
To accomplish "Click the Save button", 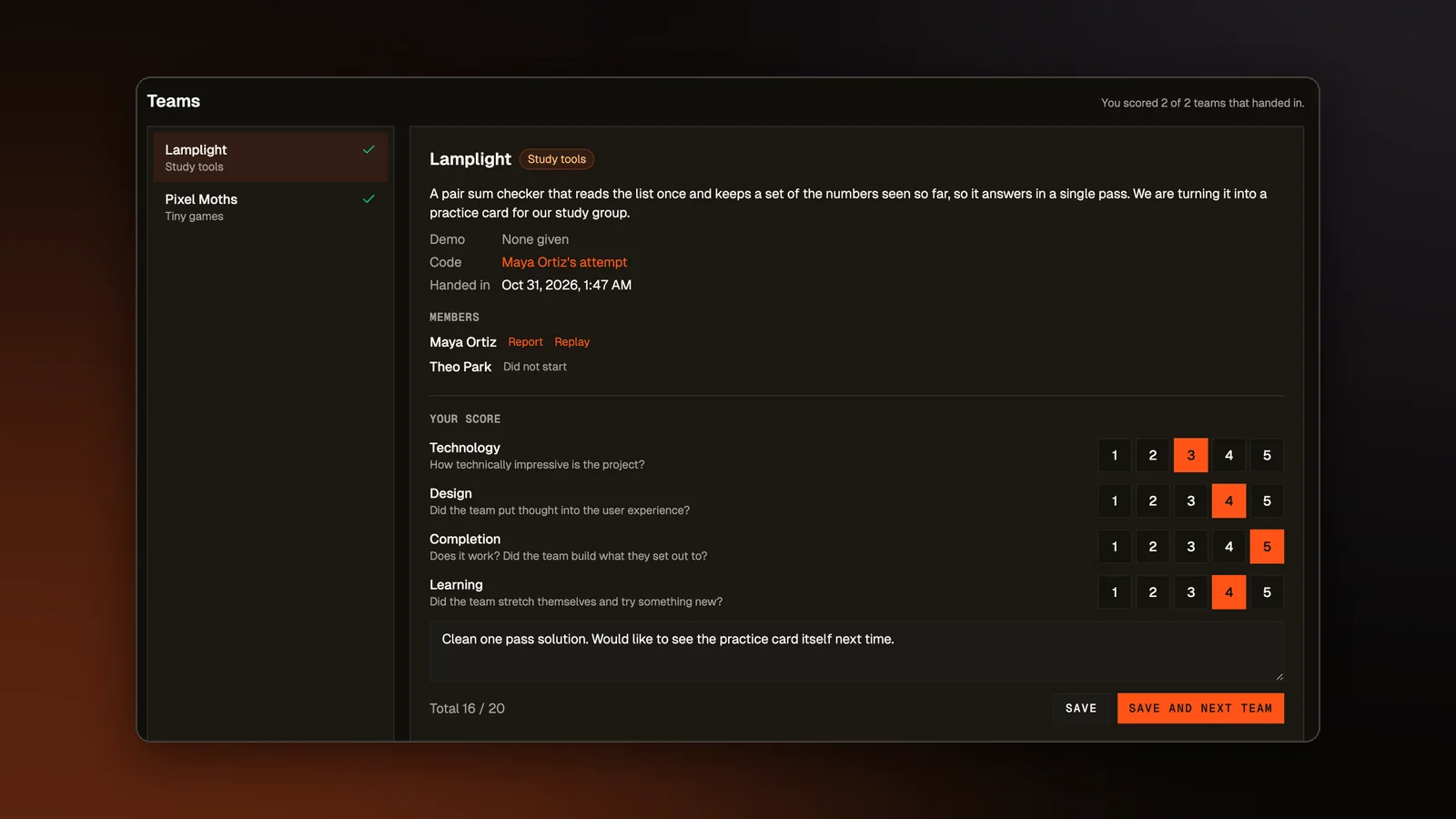I will pos(1081,708).
